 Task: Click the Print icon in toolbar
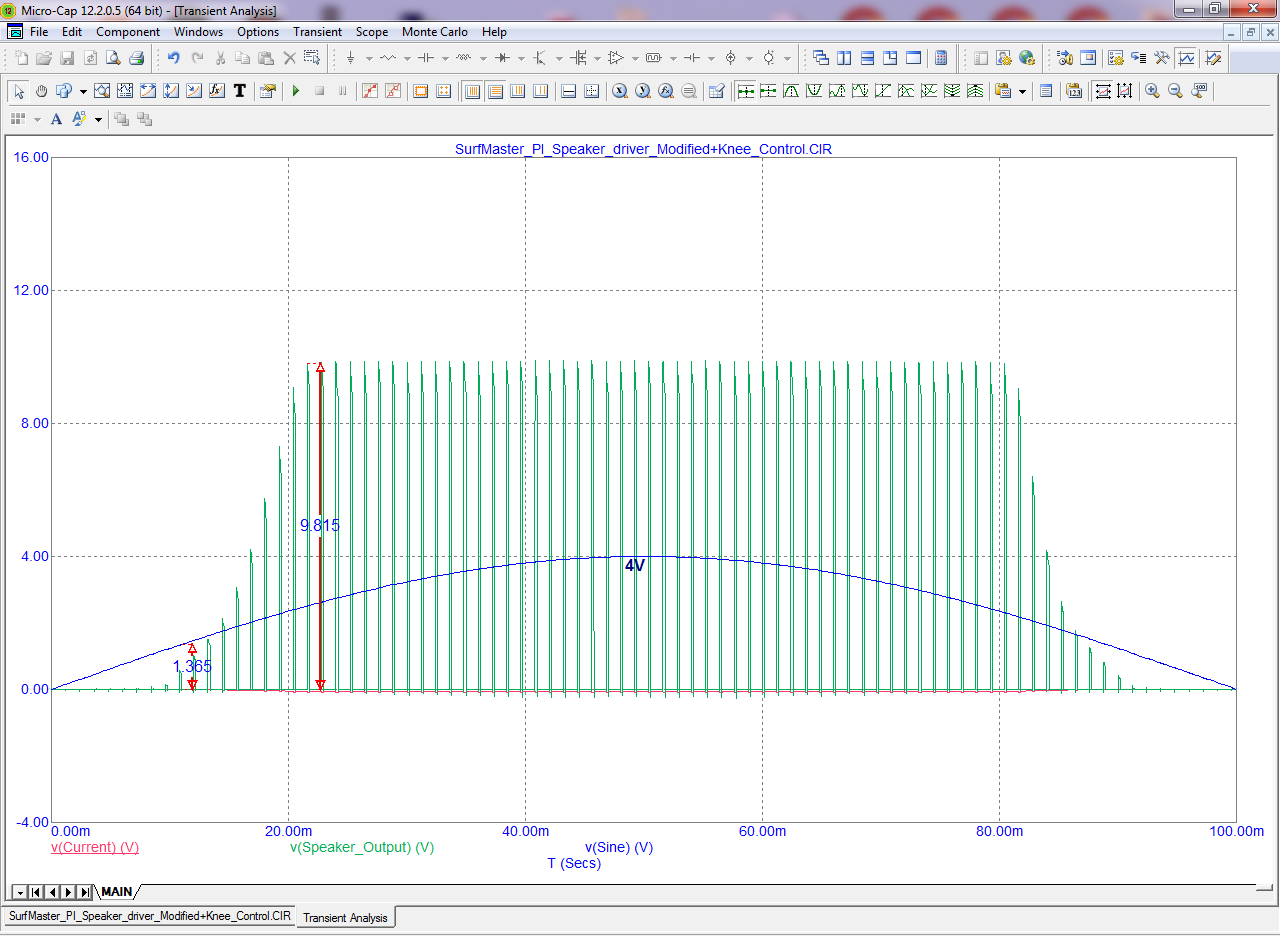(136, 58)
